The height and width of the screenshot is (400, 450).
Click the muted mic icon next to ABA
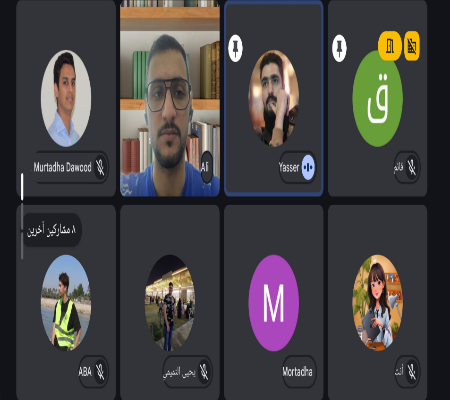point(100,371)
